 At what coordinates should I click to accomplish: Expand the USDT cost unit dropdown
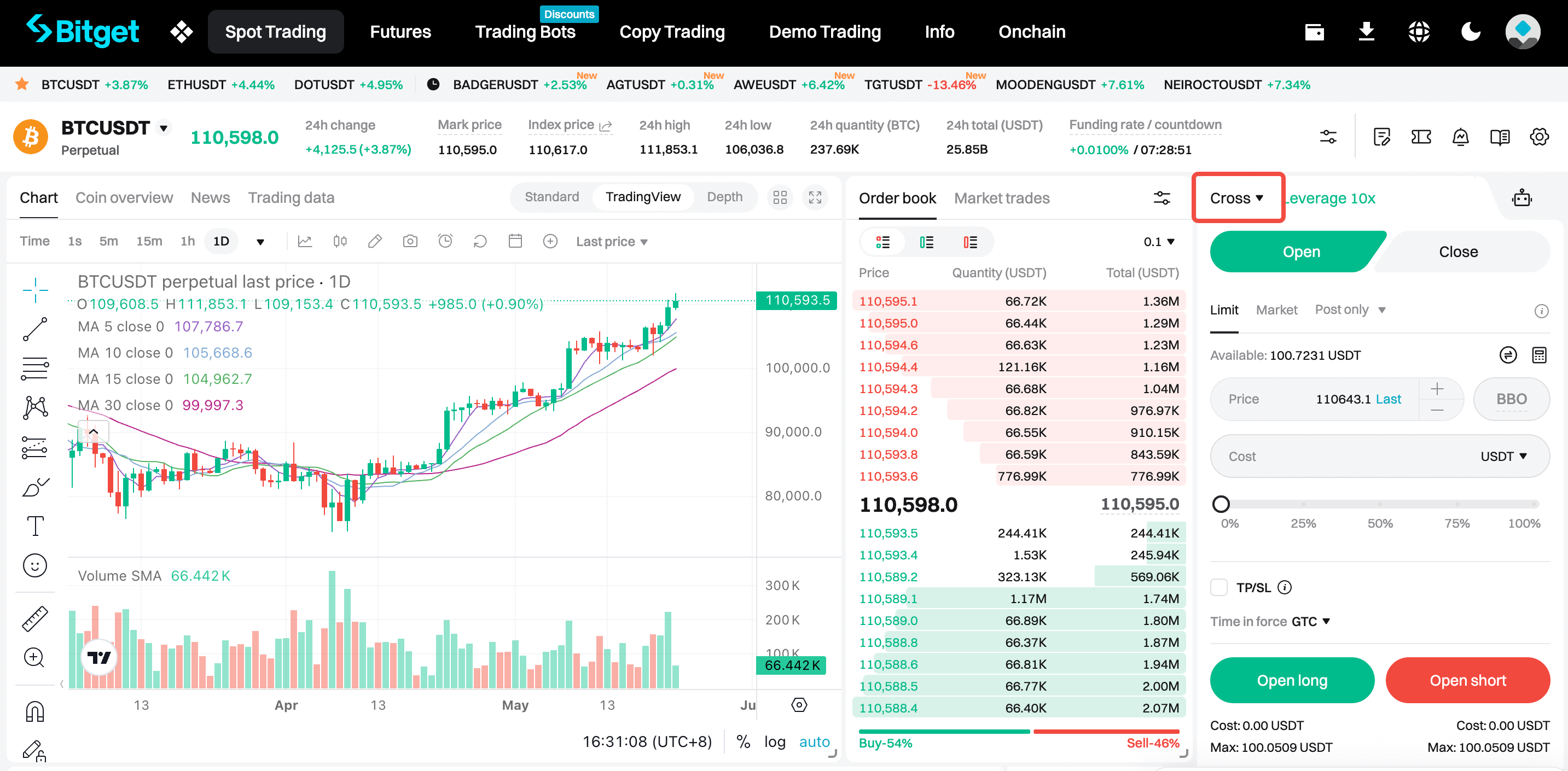click(1503, 457)
